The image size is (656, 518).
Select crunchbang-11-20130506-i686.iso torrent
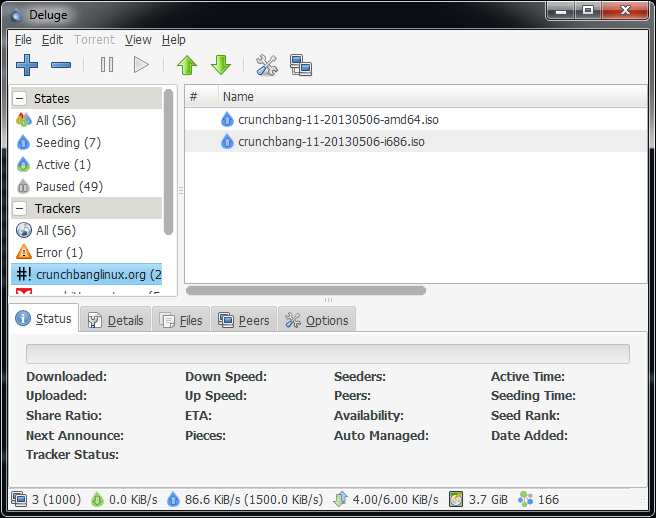[416, 141]
